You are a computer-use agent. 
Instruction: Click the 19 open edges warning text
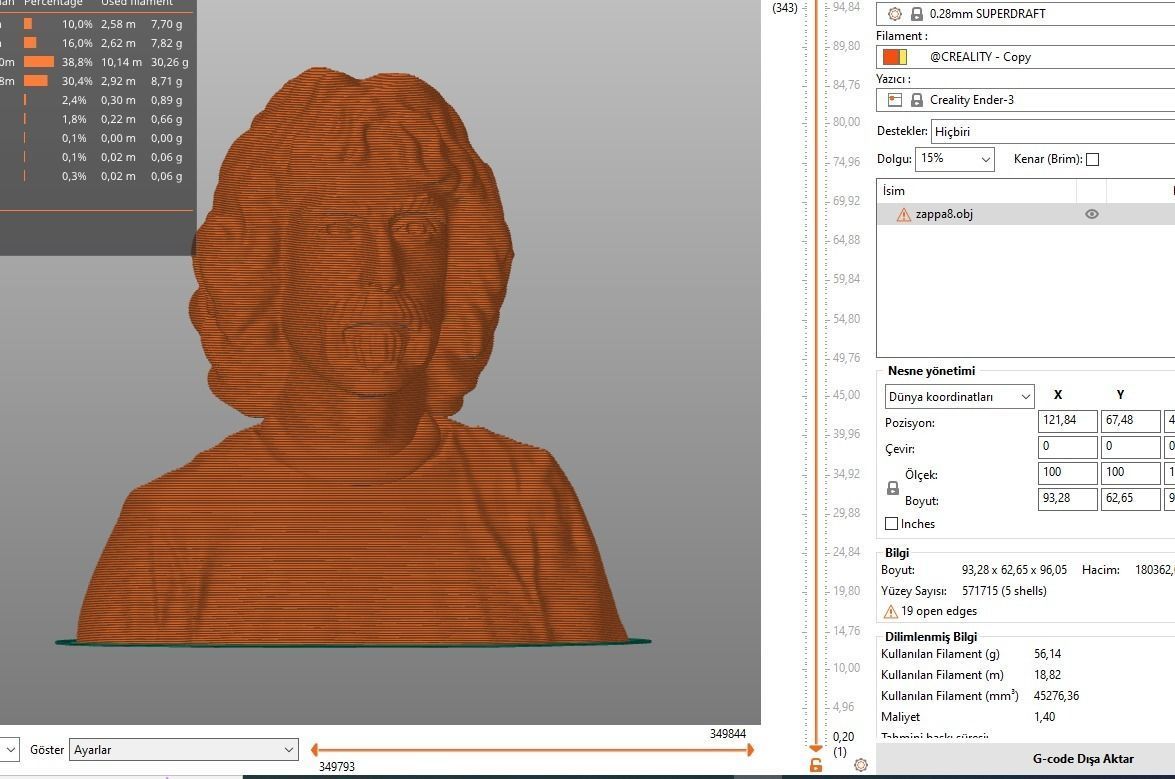pos(939,611)
